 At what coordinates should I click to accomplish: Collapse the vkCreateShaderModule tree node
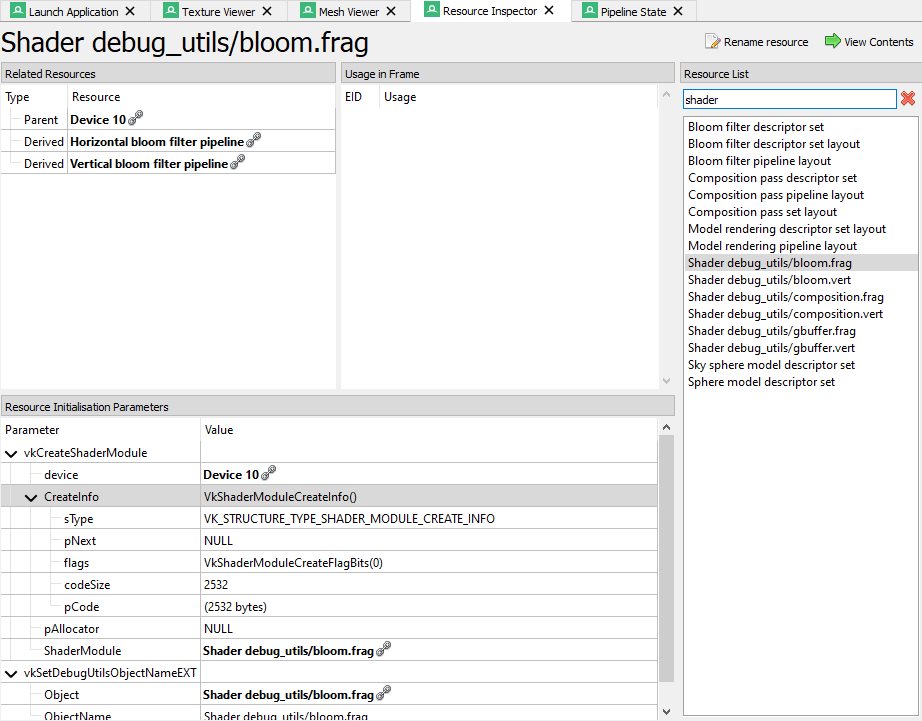pyautogui.click(x=10, y=453)
